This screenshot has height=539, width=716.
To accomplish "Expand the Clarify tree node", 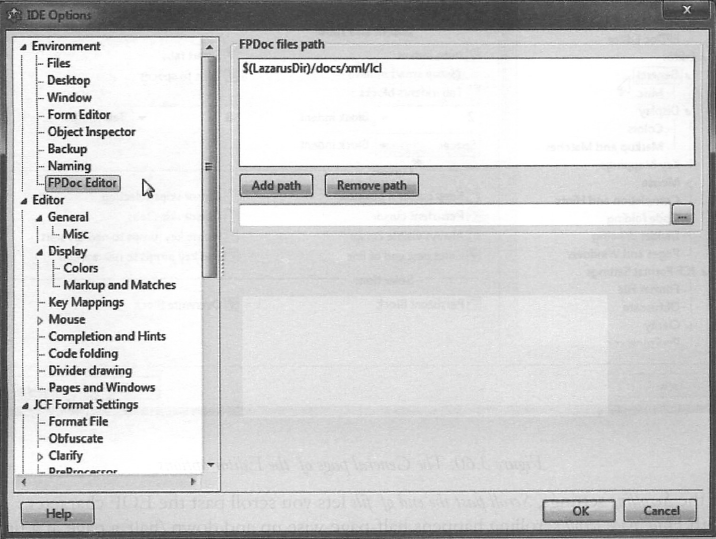I will (x=40, y=456).
